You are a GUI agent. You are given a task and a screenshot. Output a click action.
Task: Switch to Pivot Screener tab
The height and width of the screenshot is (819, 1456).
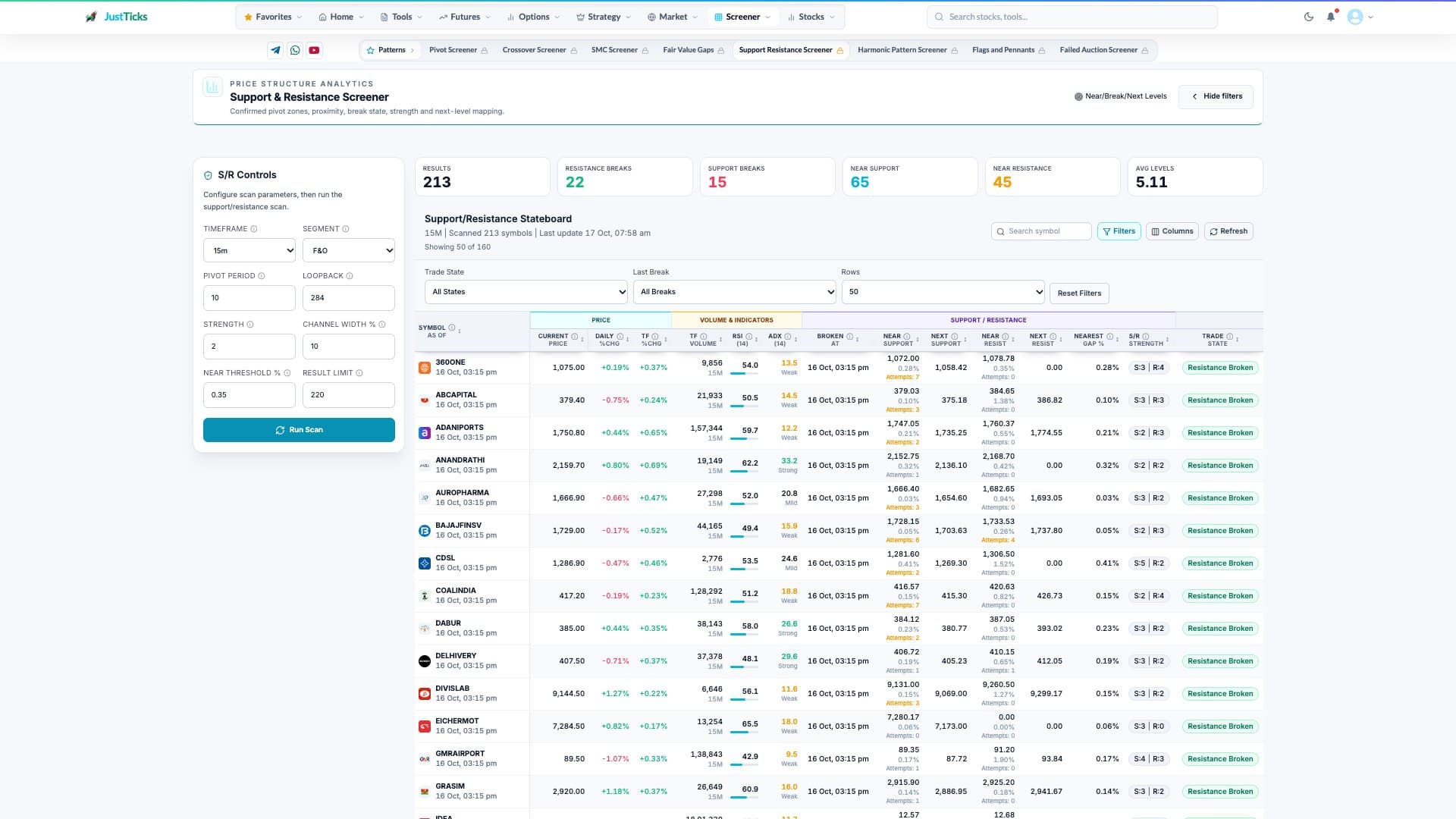[x=458, y=50]
